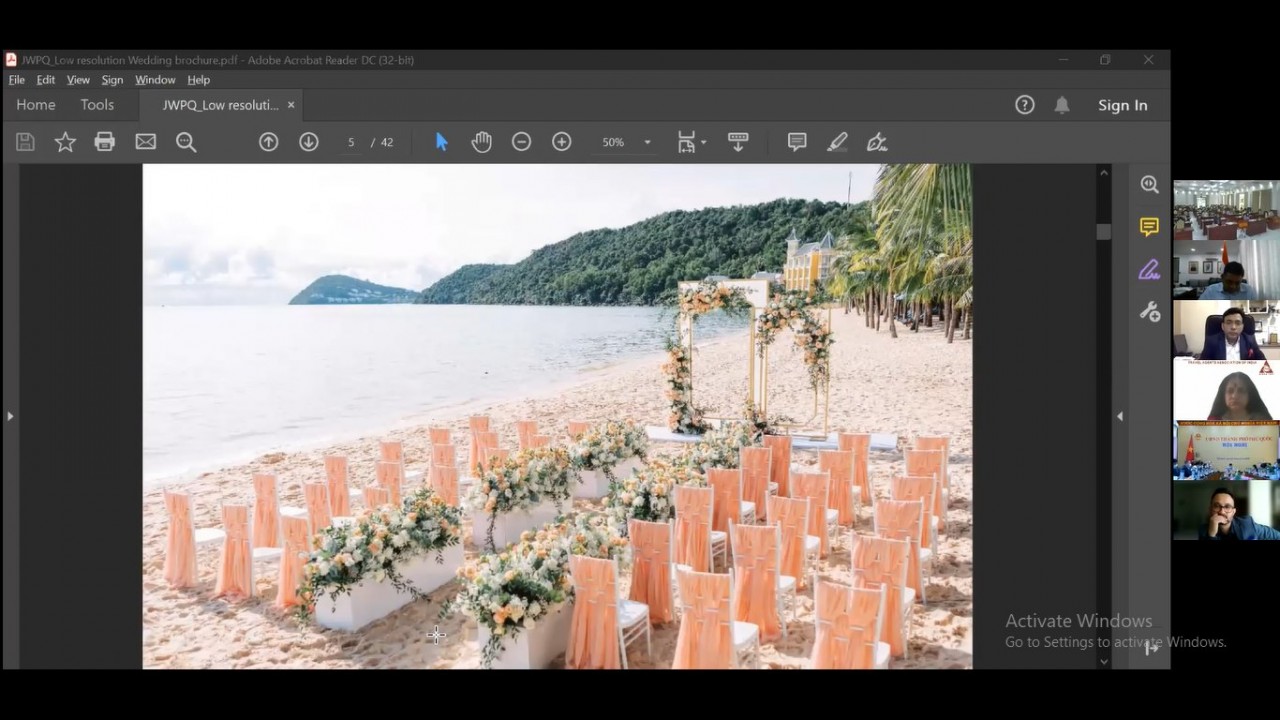Switch to the Tools tab

pos(97,105)
